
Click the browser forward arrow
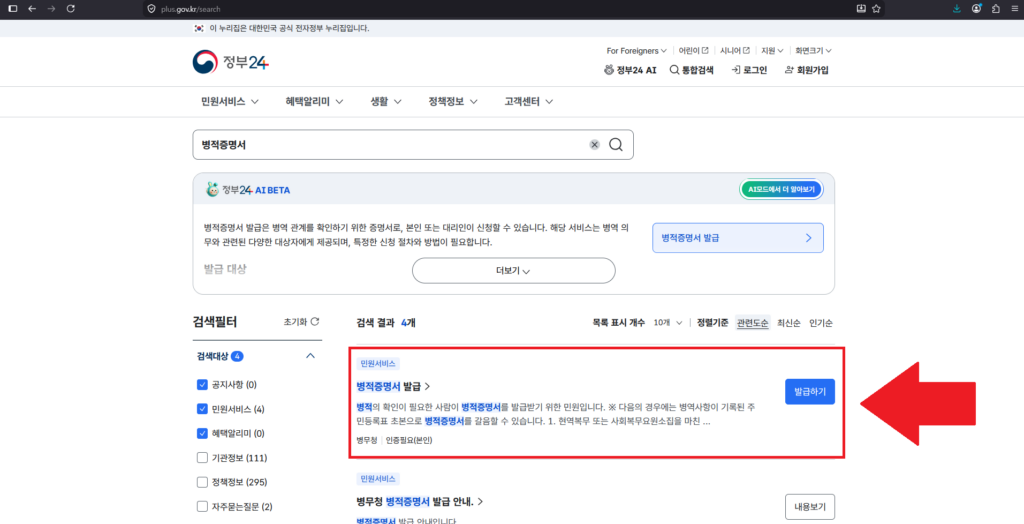52,8
